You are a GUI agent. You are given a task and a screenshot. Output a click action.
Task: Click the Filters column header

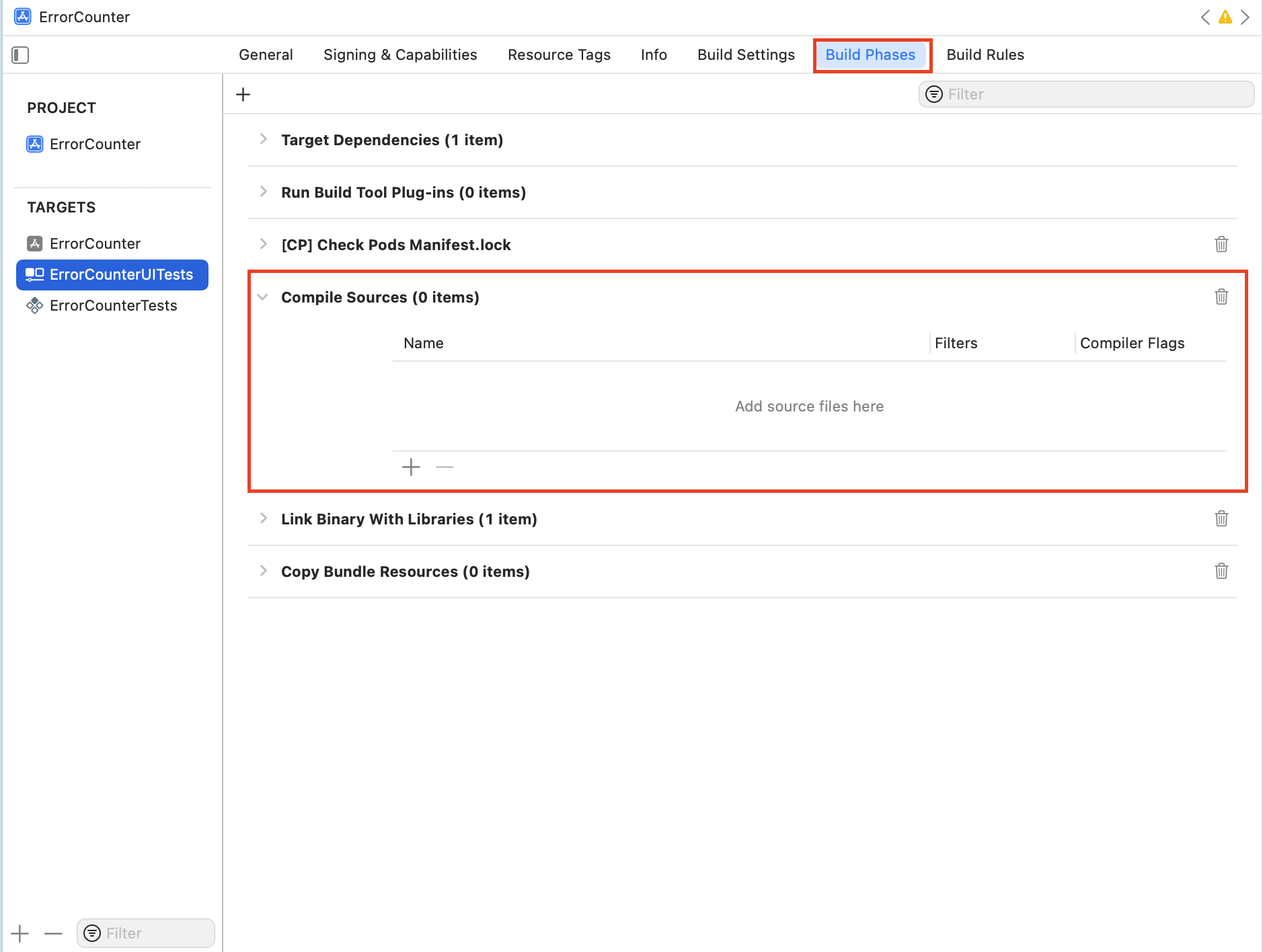point(956,344)
